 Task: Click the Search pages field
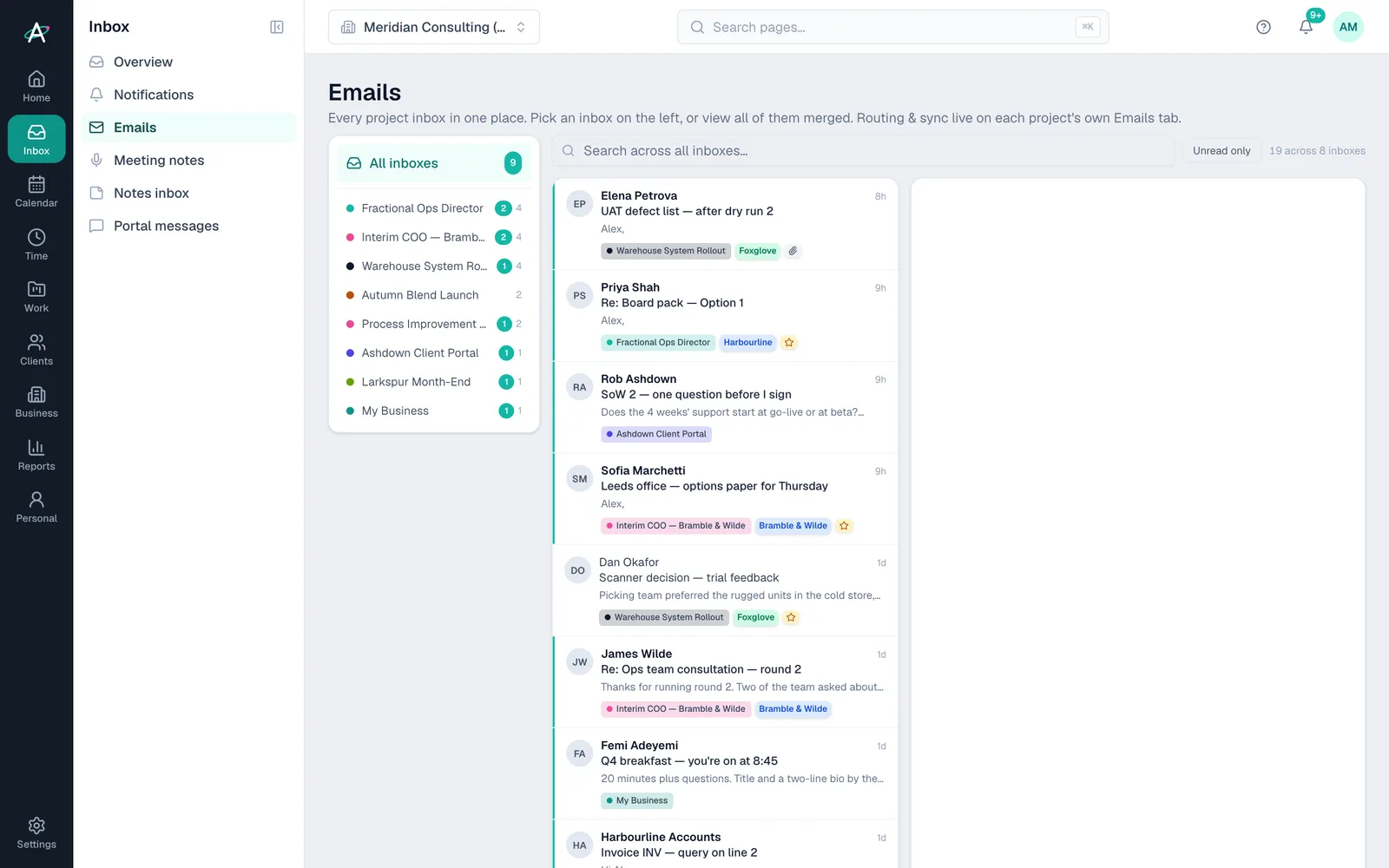892,27
